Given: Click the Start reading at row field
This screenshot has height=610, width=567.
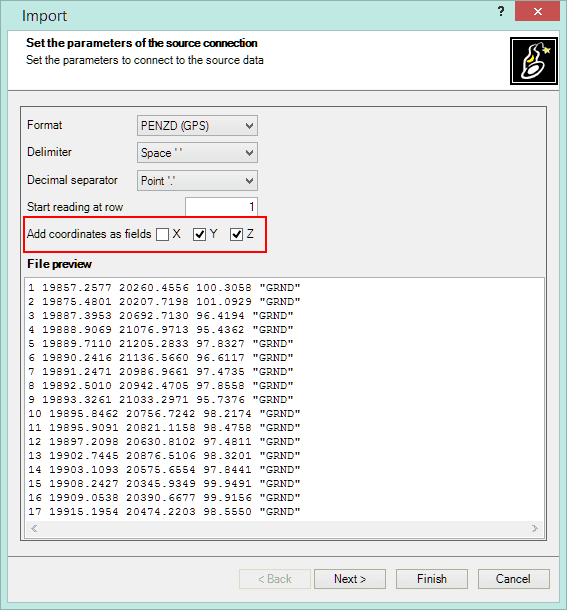Looking at the screenshot, I should (221, 207).
